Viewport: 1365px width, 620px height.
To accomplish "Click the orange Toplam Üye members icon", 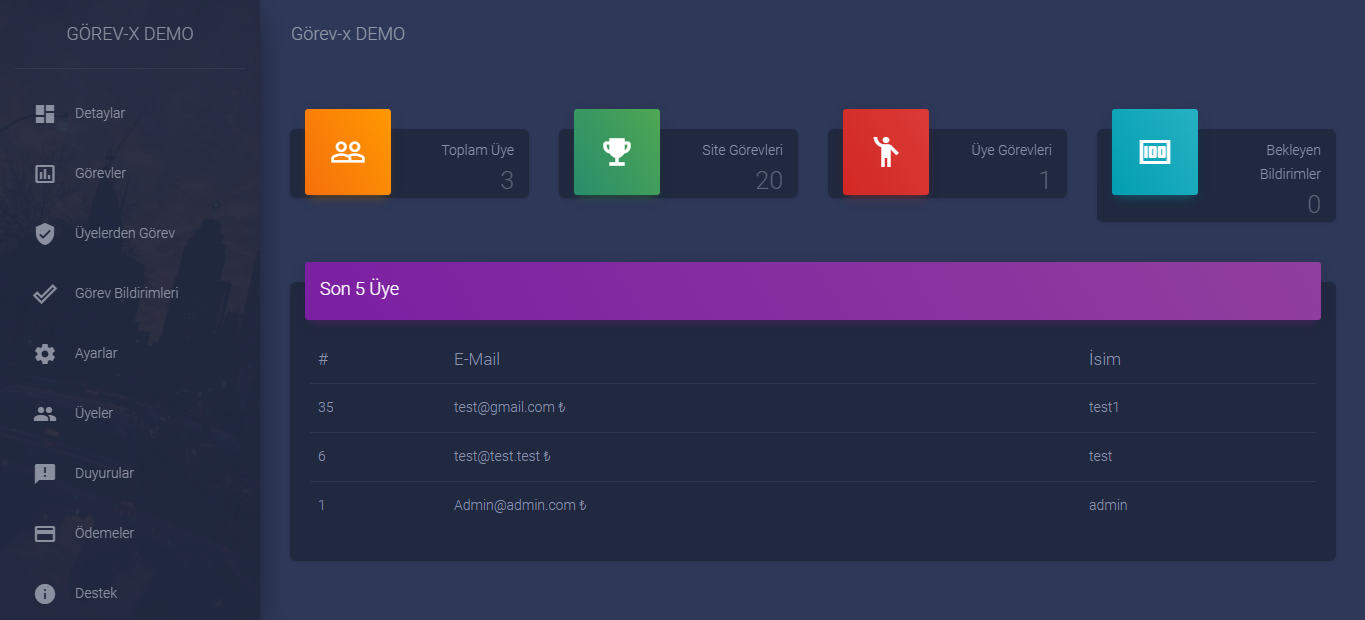I will [348, 152].
